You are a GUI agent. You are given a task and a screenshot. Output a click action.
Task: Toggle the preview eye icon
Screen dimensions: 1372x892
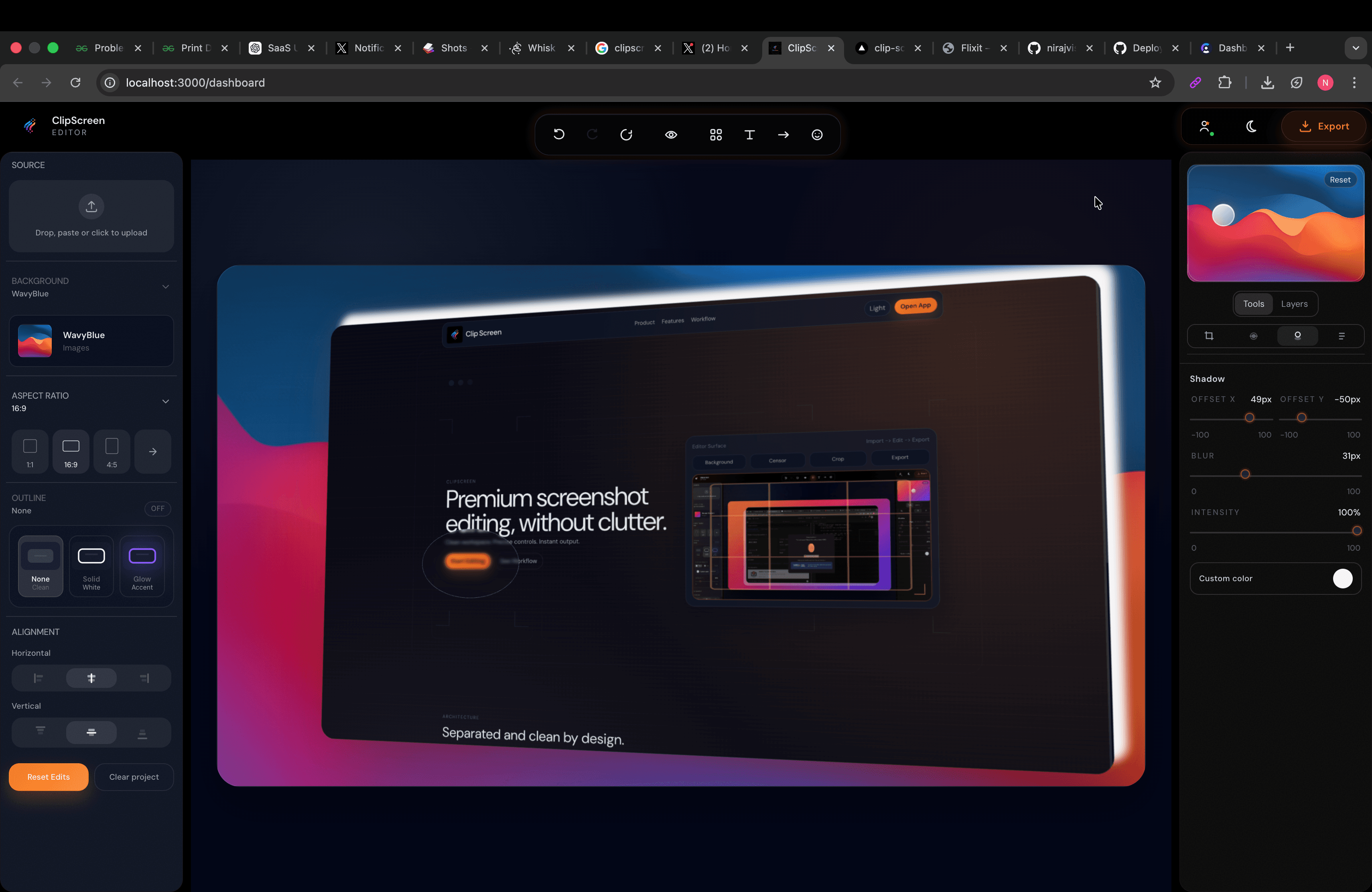point(671,134)
